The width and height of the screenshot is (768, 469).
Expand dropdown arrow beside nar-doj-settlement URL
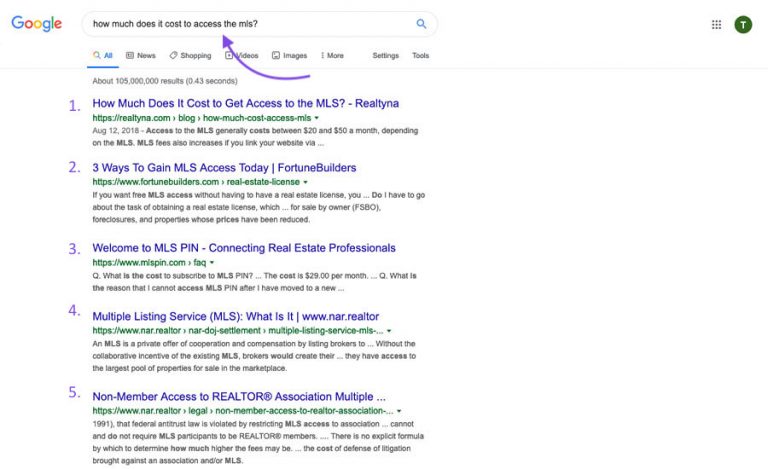[389, 331]
